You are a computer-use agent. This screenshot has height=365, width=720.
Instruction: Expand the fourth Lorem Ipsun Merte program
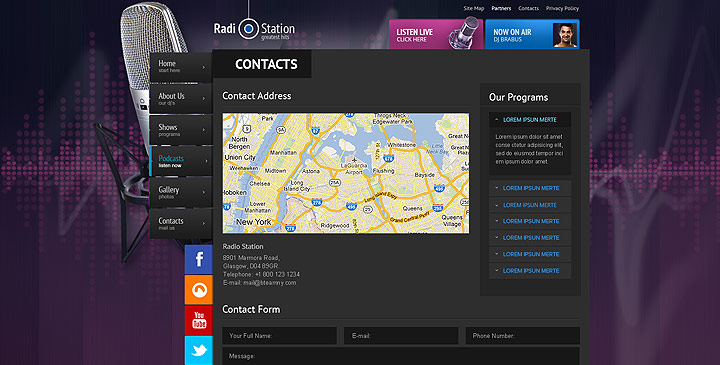coord(530,221)
